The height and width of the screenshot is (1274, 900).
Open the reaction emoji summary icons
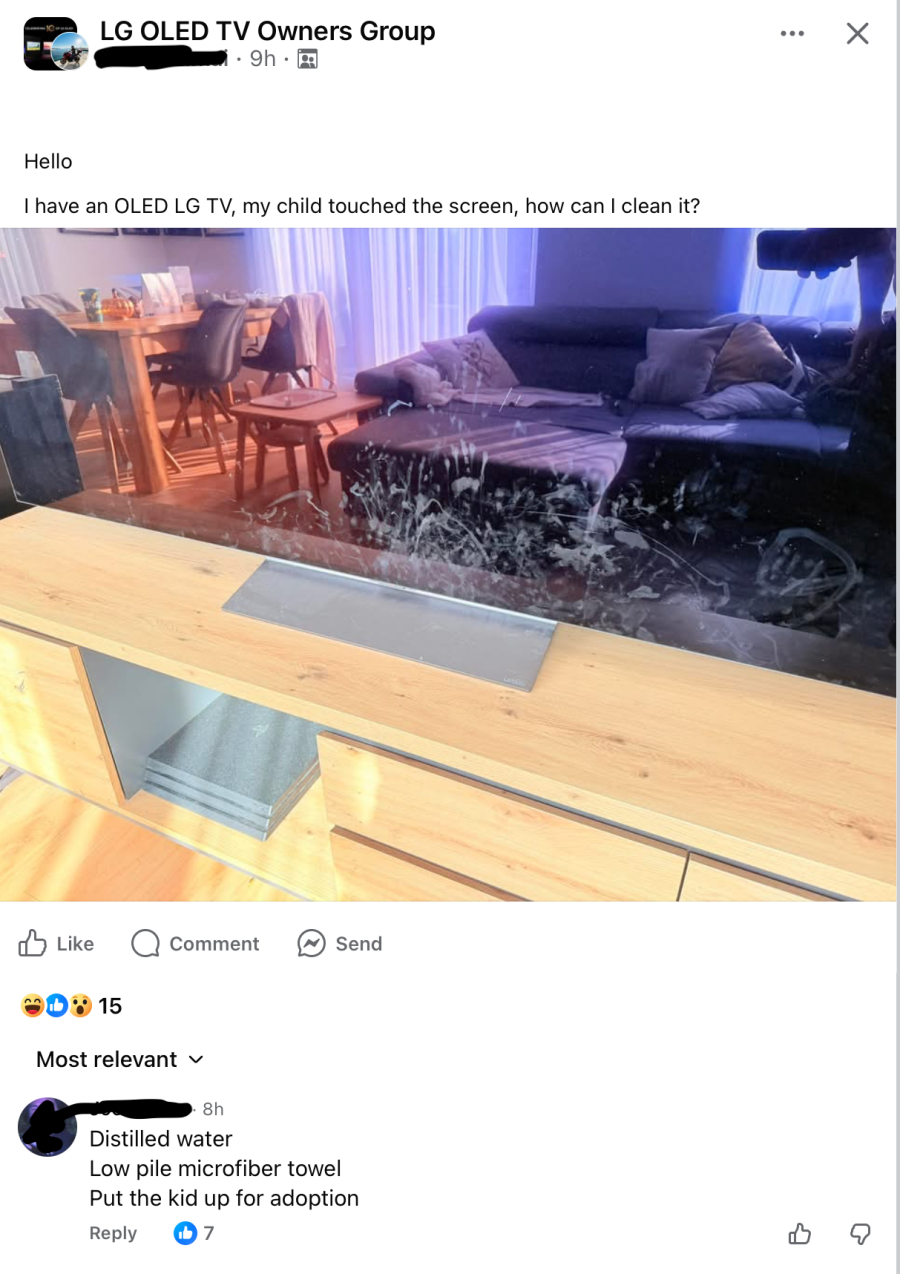coord(57,1005)
